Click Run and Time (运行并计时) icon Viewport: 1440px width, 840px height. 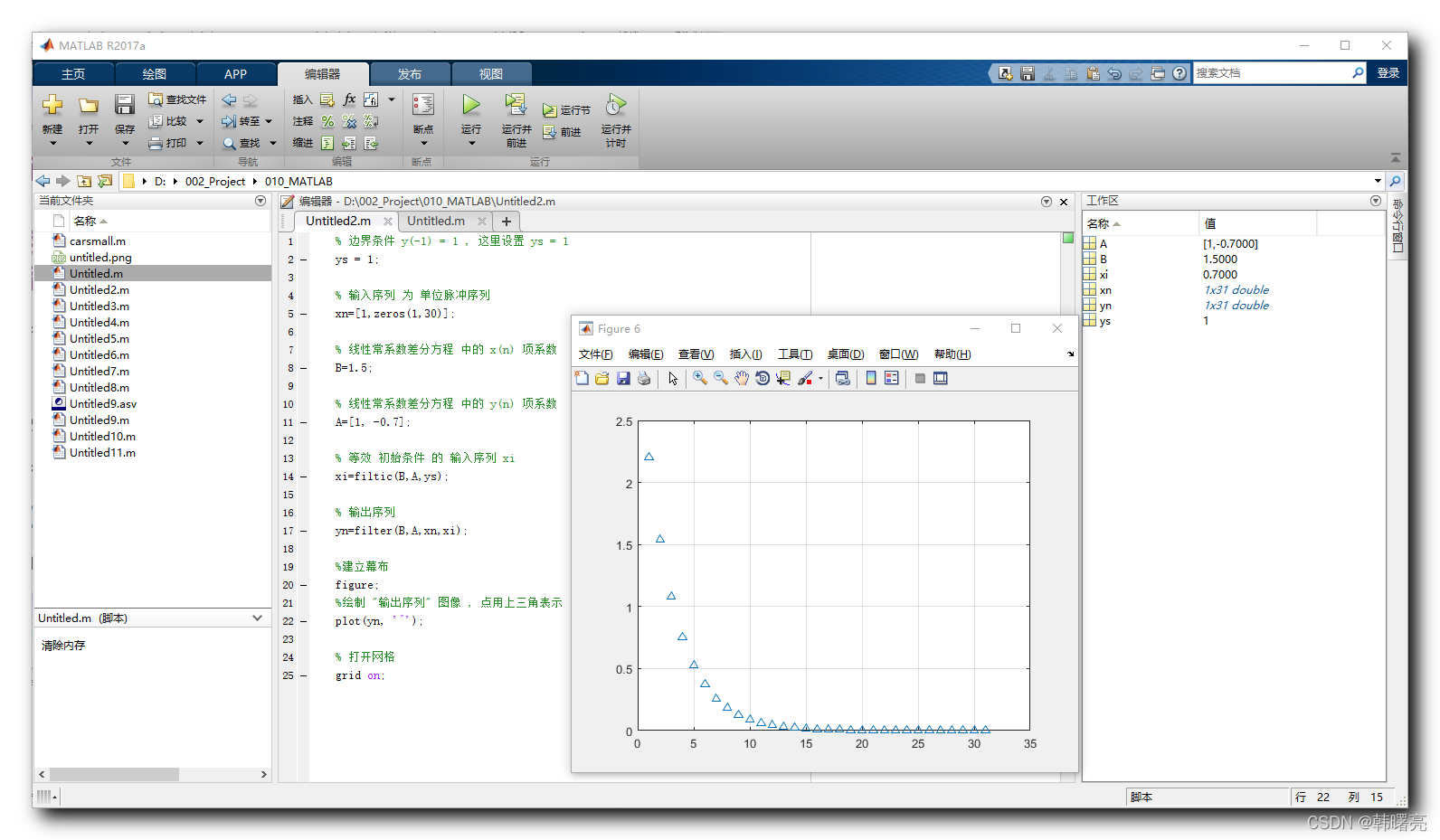point(616,105)
